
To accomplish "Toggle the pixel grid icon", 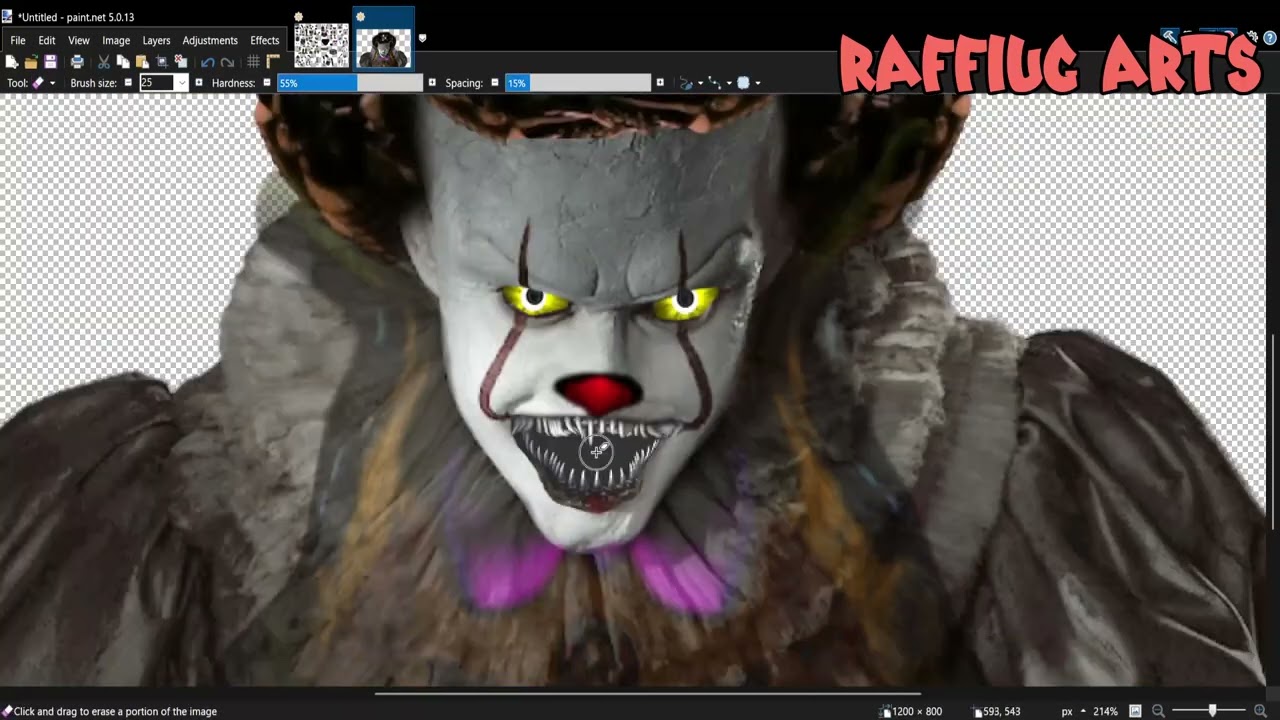I will point(253,62).
